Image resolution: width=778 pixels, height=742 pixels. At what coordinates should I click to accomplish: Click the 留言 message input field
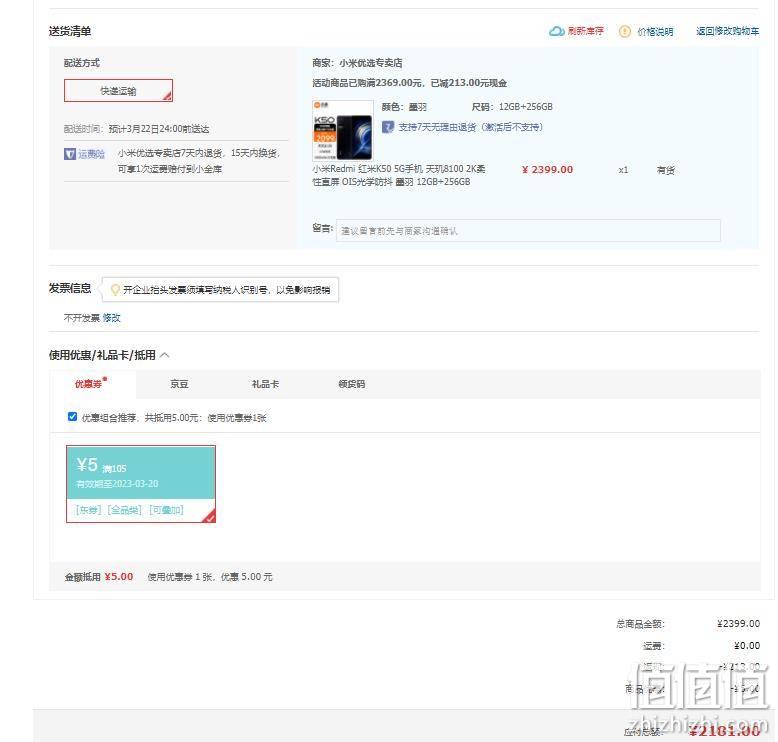[528, 230]
